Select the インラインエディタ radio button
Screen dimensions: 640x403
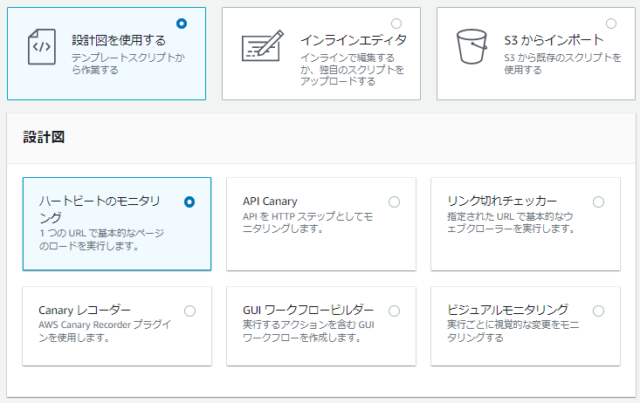click(396, 24)
